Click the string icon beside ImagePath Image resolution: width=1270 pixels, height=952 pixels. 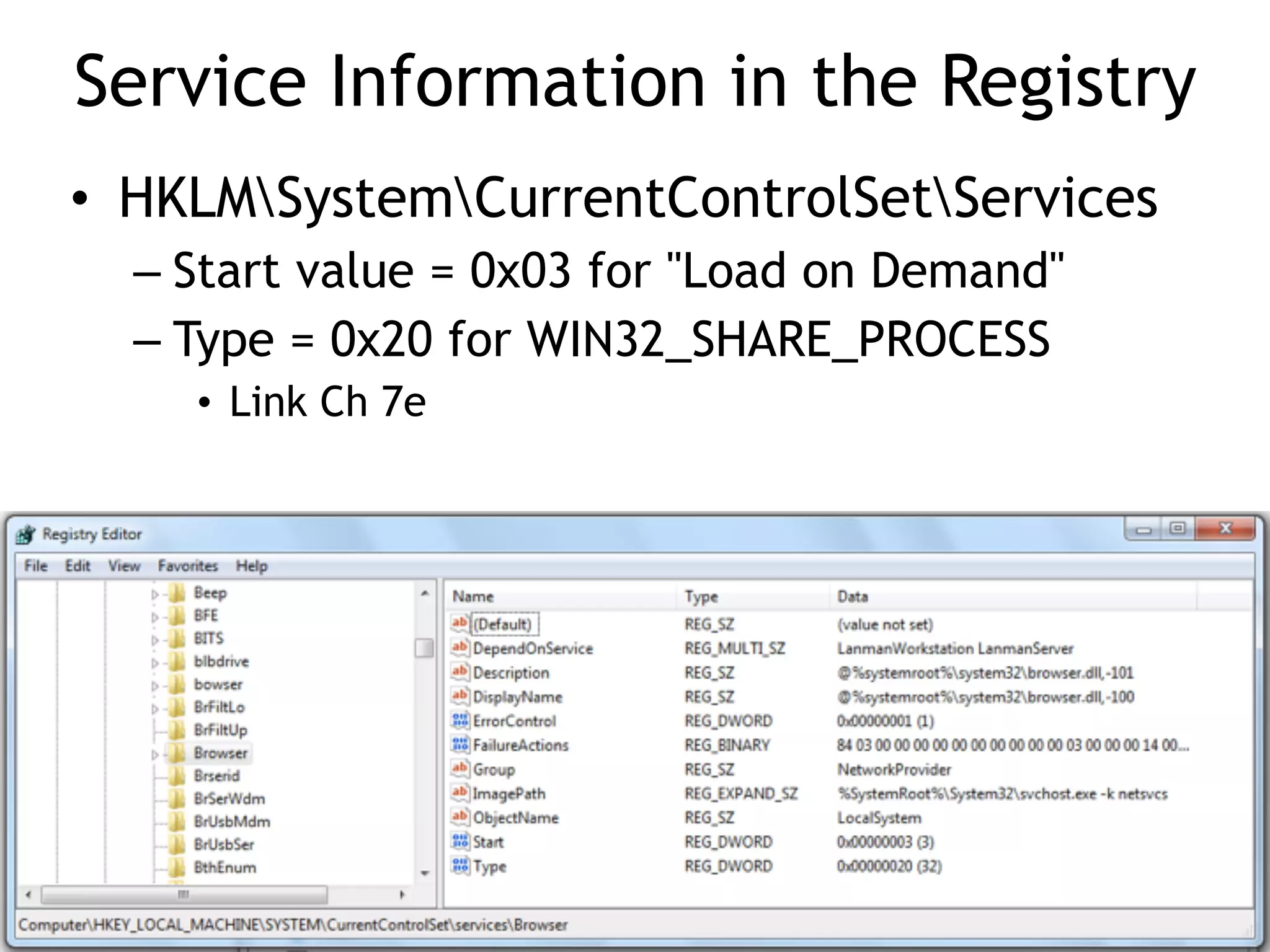[x=460, y=793]
